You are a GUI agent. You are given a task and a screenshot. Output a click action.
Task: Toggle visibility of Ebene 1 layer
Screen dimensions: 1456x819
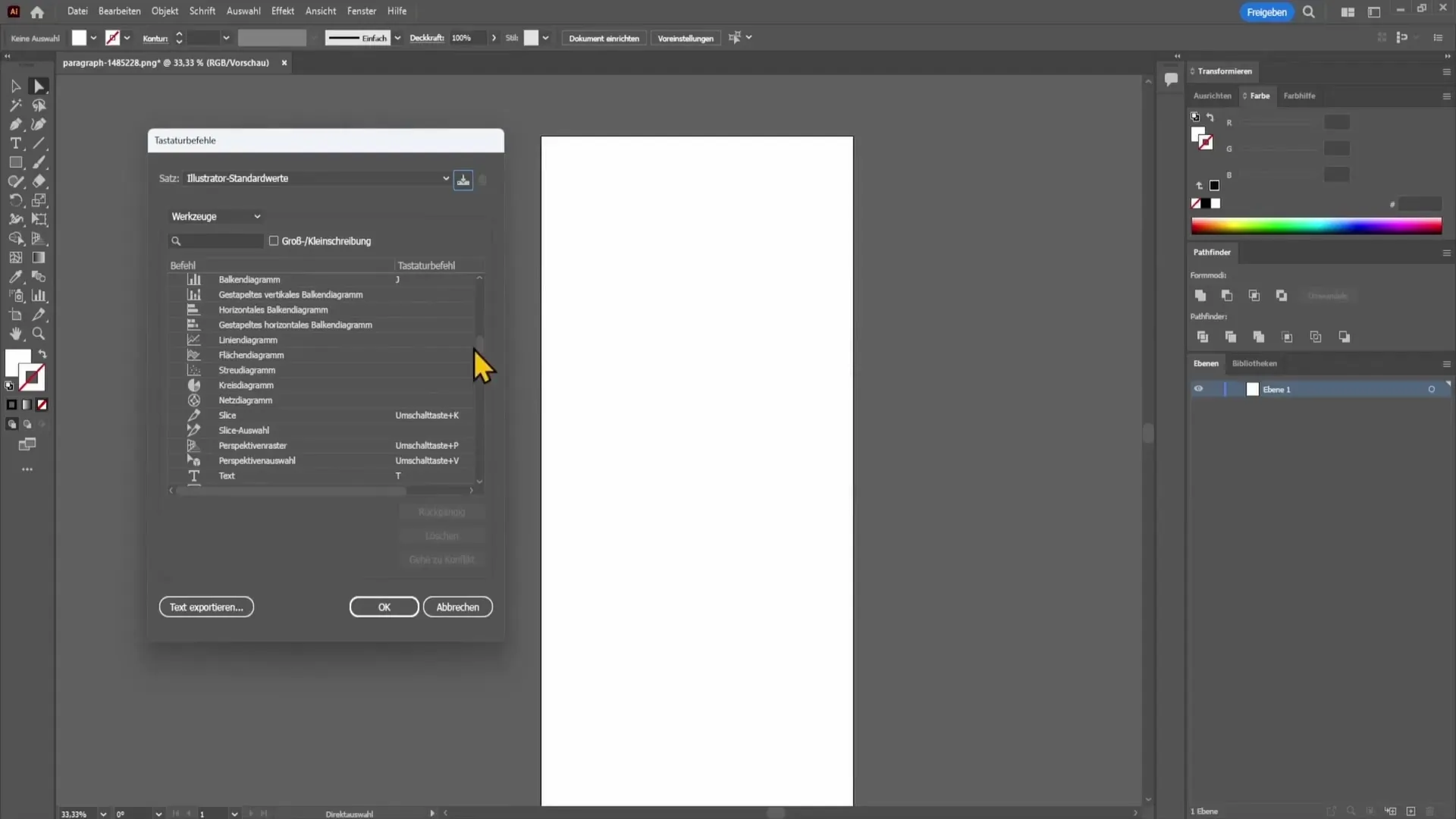[x=1199, y=389]
